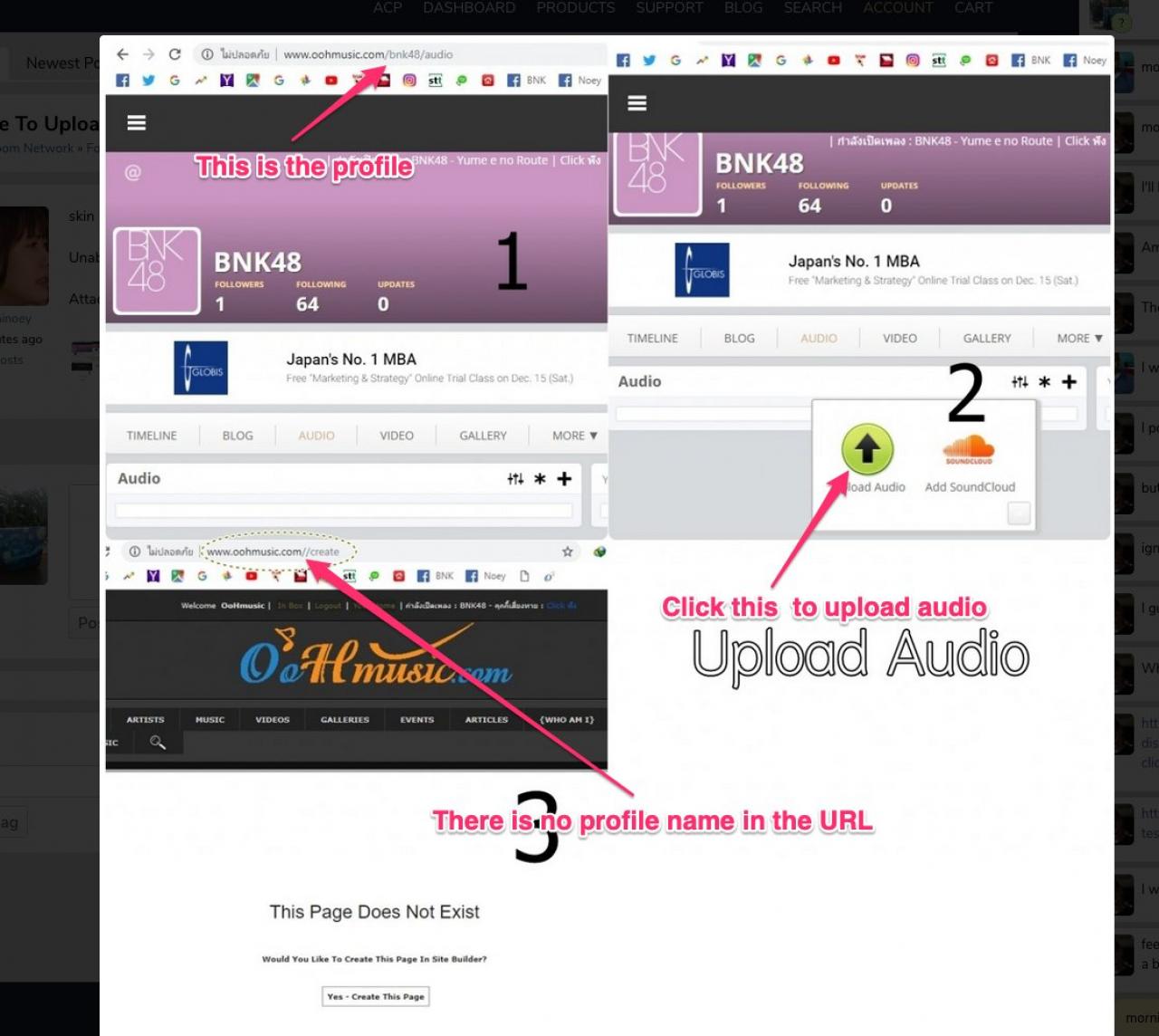Click the site info icon beside bnk48/audio URL
Image resolution: width=1159 pixels, height=1036 pixels.
pyautogui.click(x=207, y=54)
